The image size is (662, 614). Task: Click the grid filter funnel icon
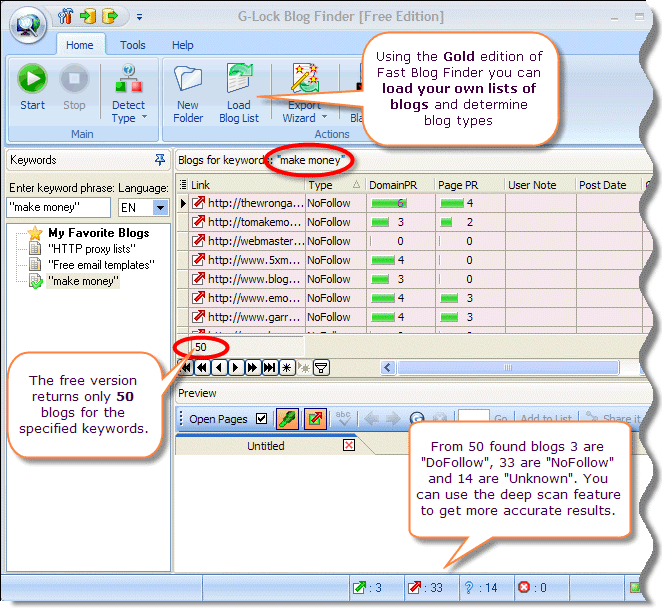(x=322, y=367)
